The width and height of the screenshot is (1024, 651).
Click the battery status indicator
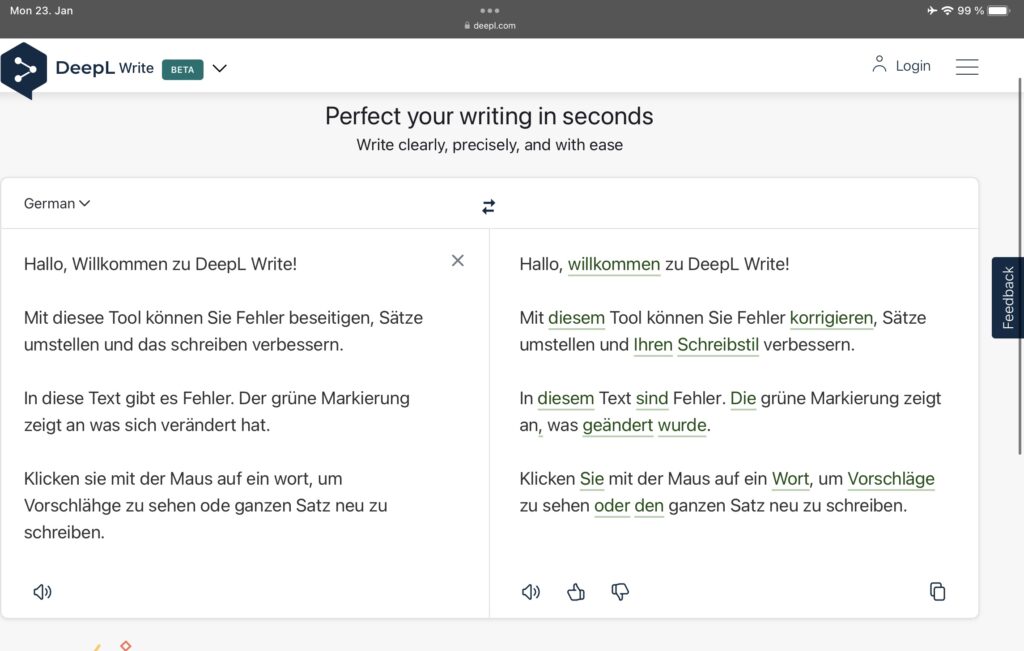click(x=999, y=10)
